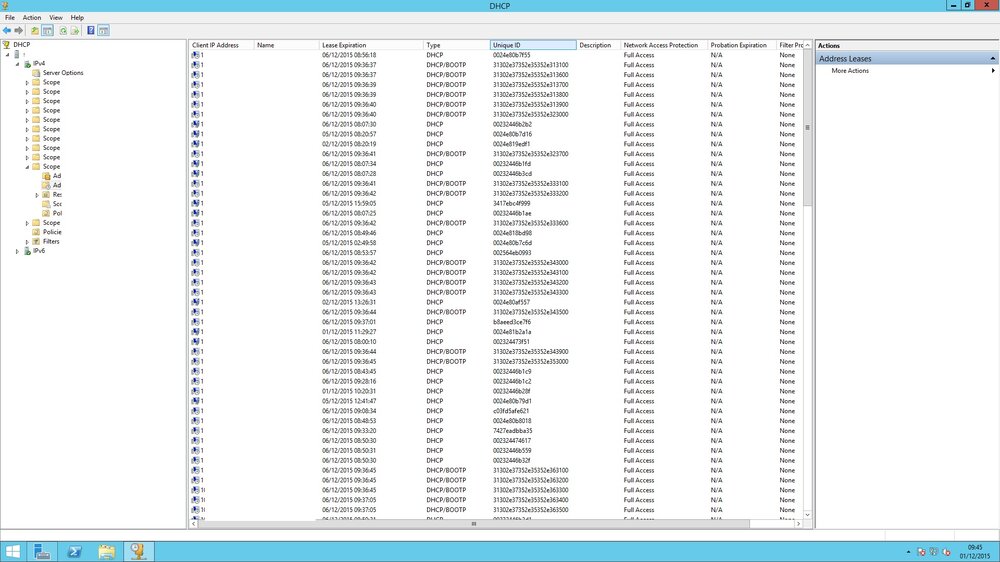The image size is (1000, 562).
Task: Click the Unique ID column header
Action: point(533,45)
